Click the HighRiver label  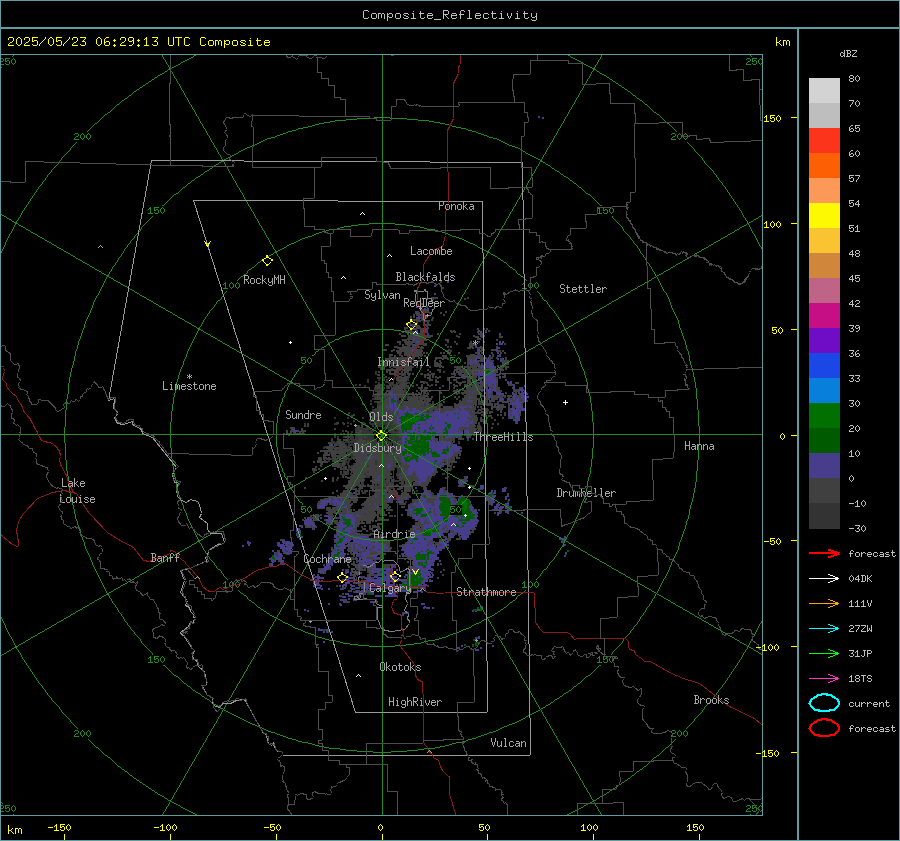pyautogui.click(x=415, y=702)
